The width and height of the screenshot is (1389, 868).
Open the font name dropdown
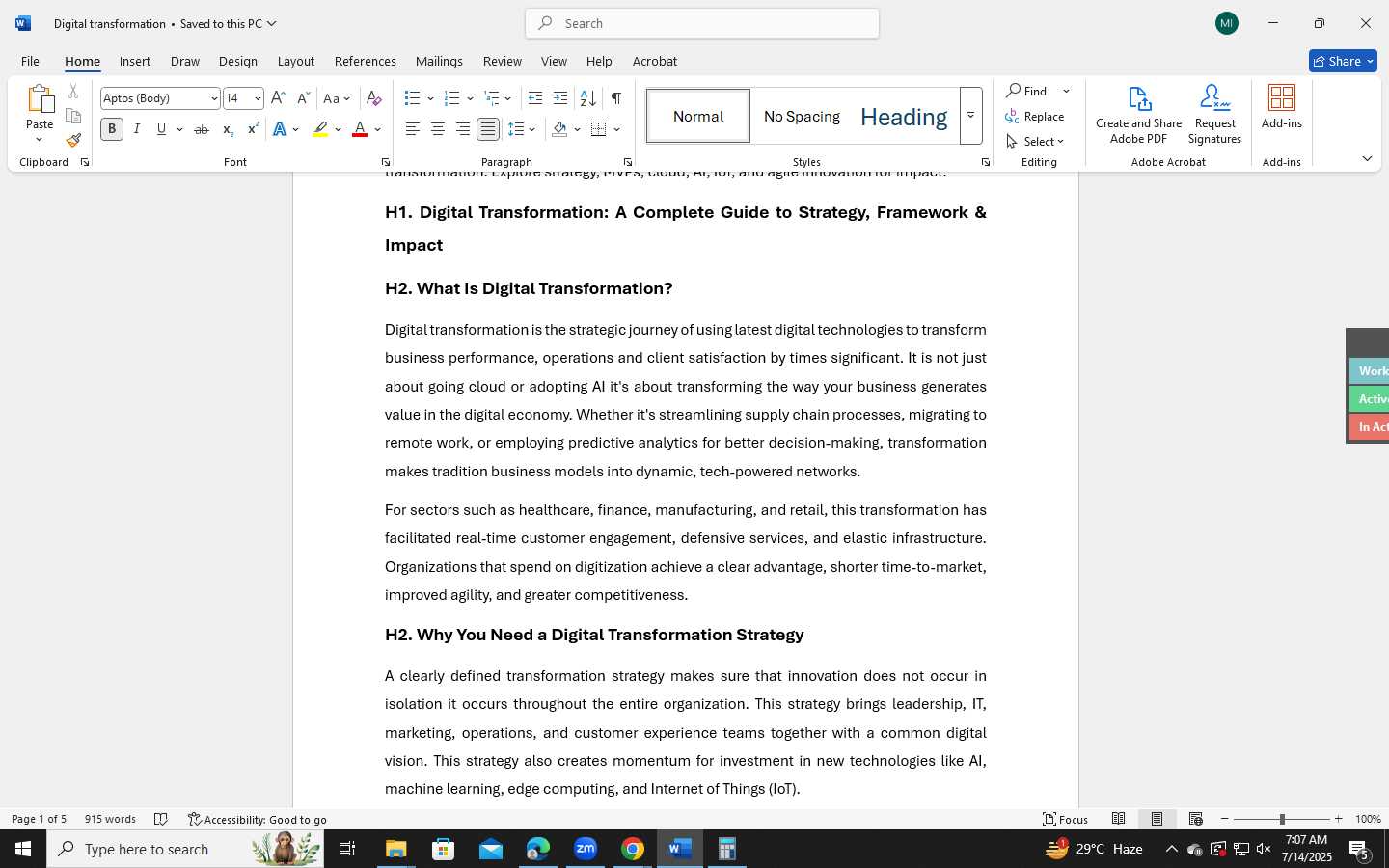coord(214,98)
